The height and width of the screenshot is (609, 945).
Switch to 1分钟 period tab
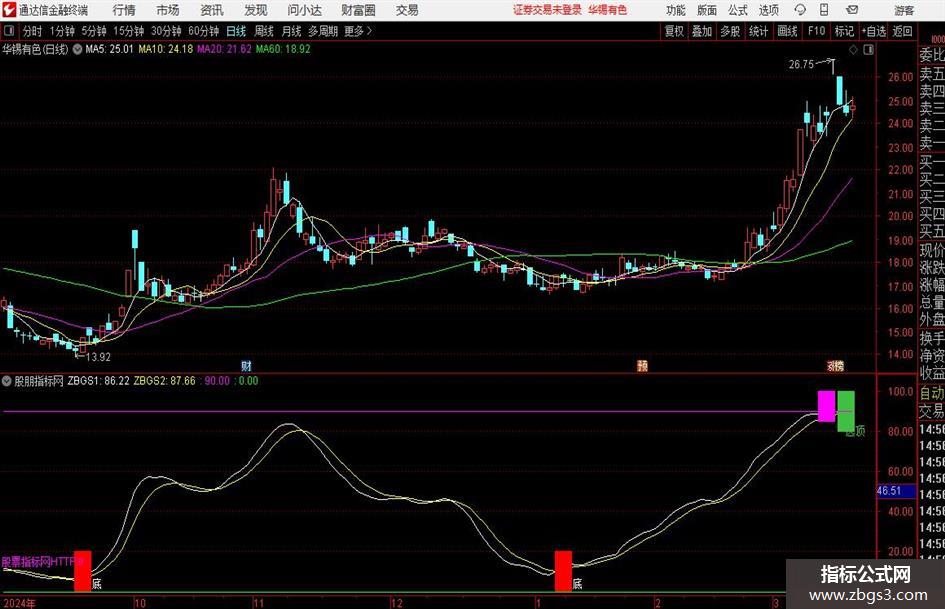point(62,31)
